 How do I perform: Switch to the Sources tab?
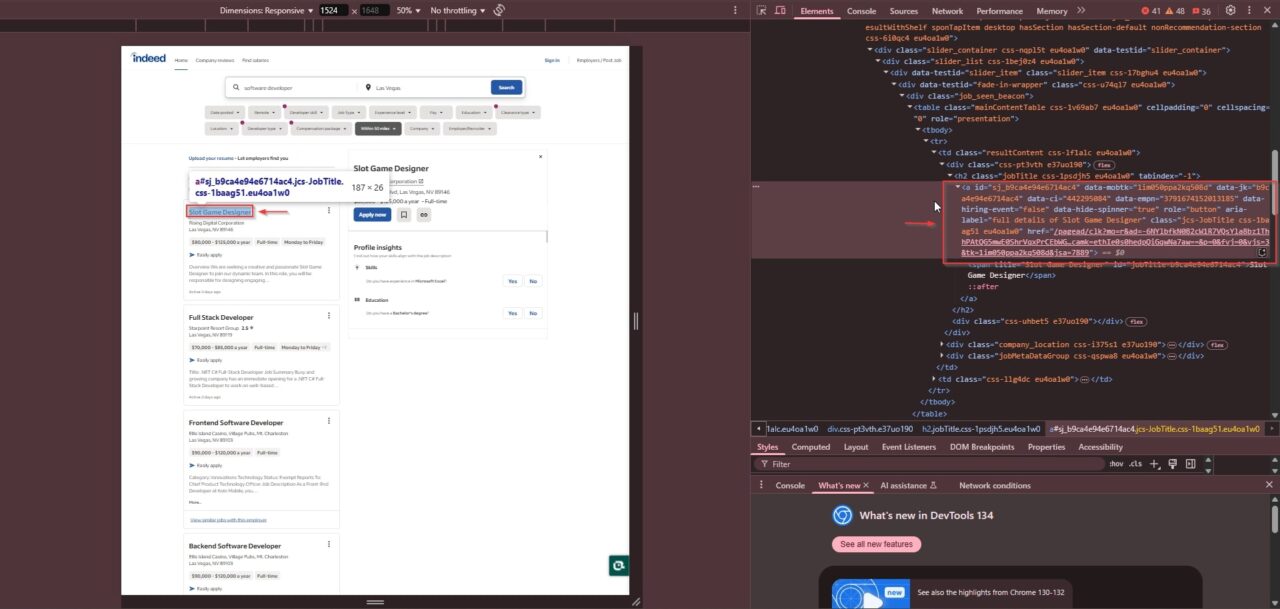pos(904,11)
